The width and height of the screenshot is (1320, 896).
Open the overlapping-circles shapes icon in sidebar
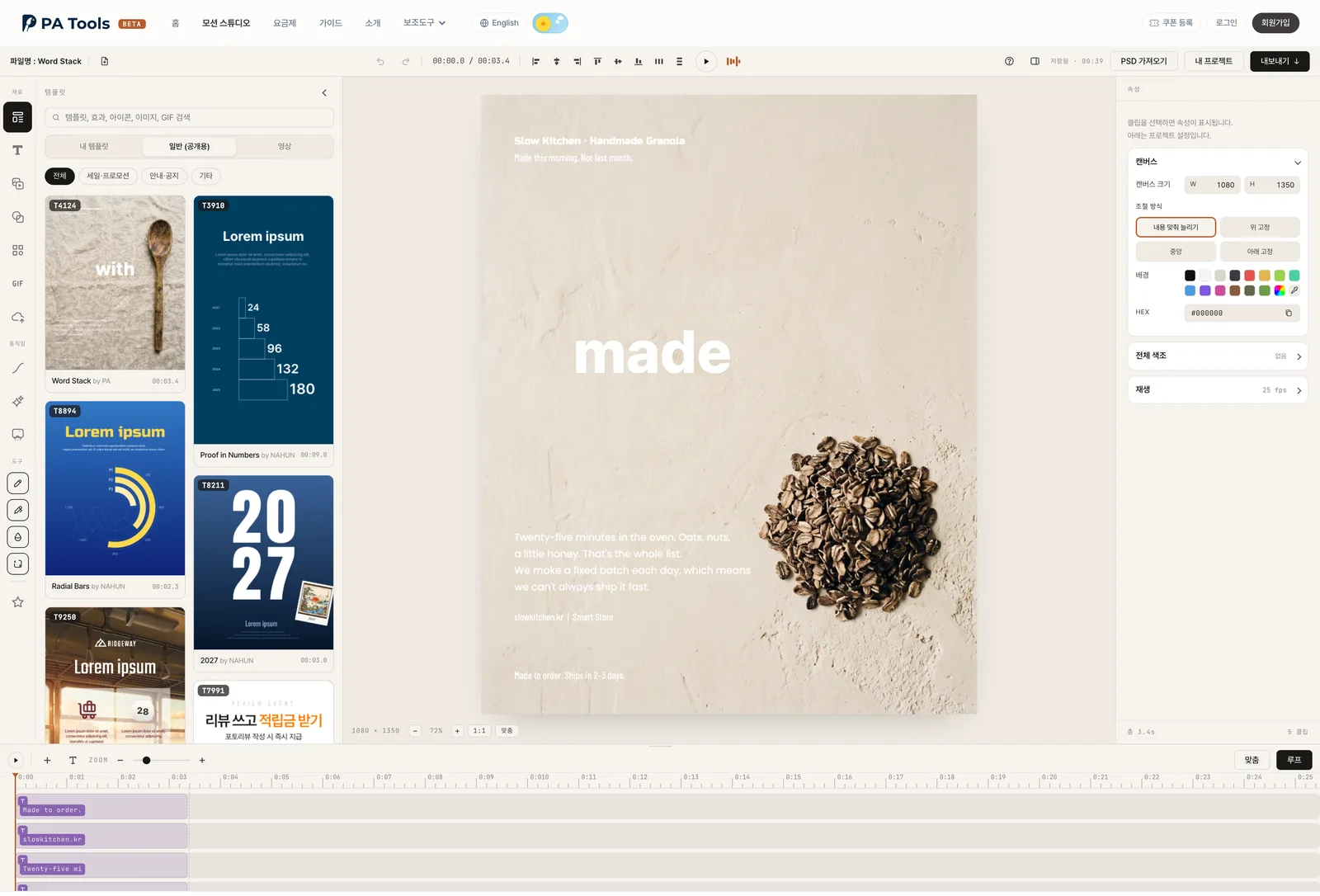click(x=17, y=217)
